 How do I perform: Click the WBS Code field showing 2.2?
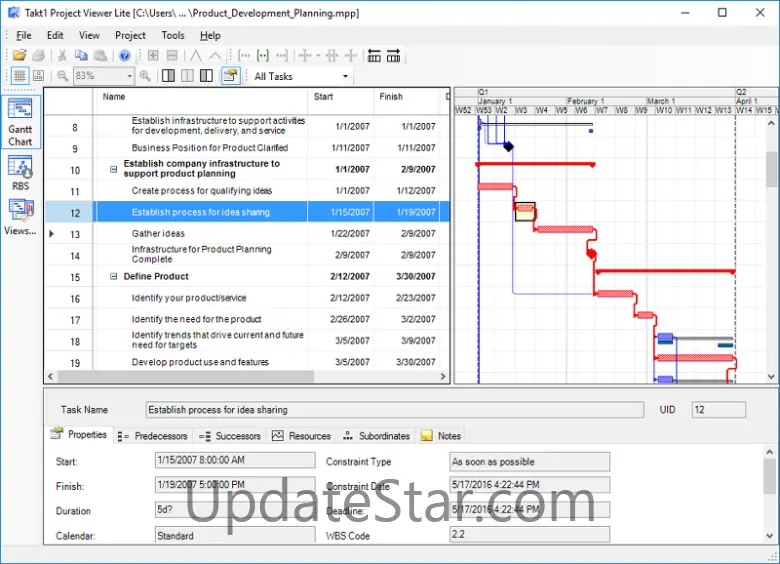click(529, 534)
